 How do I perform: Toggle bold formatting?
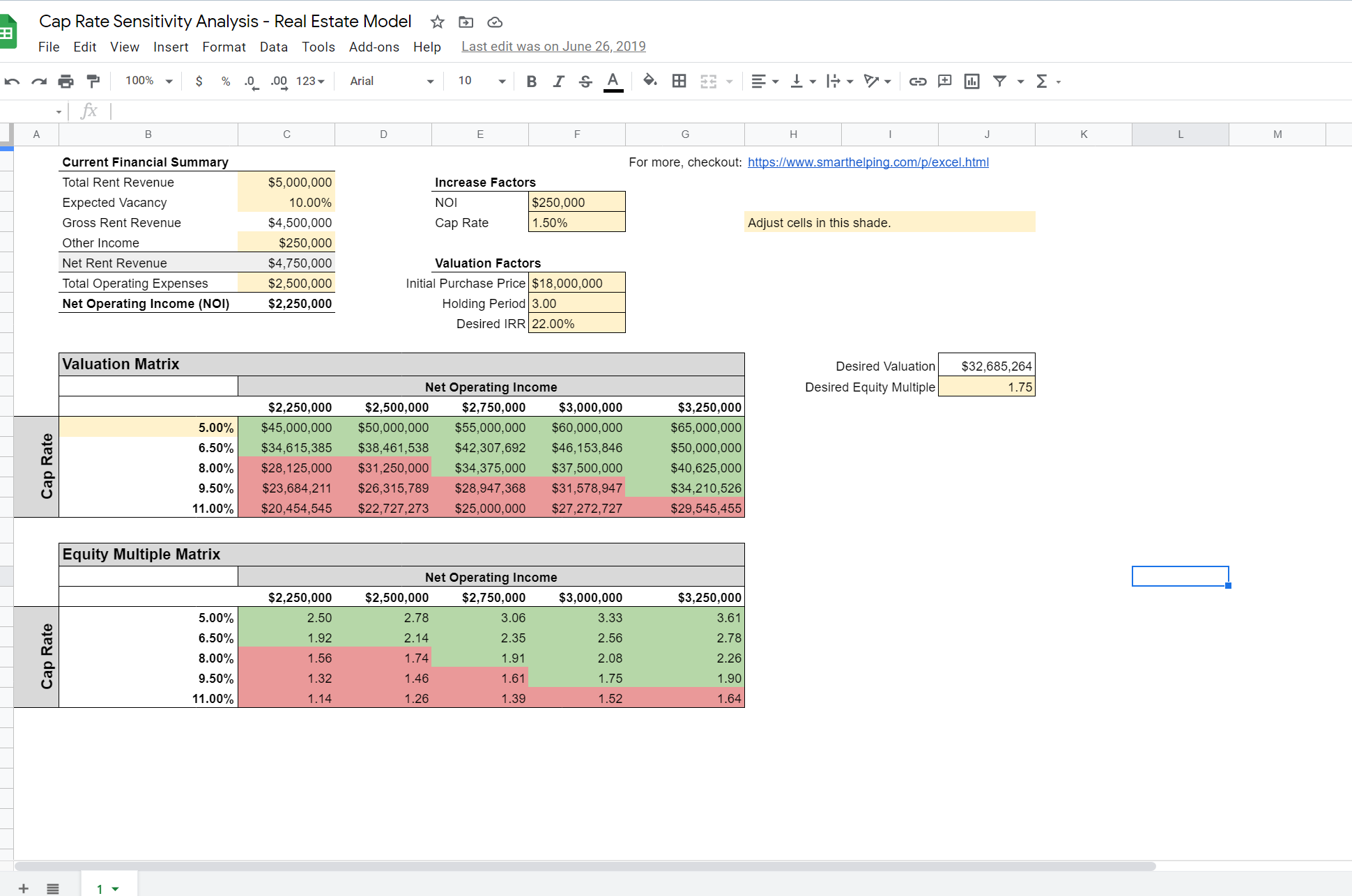(531, 81)
